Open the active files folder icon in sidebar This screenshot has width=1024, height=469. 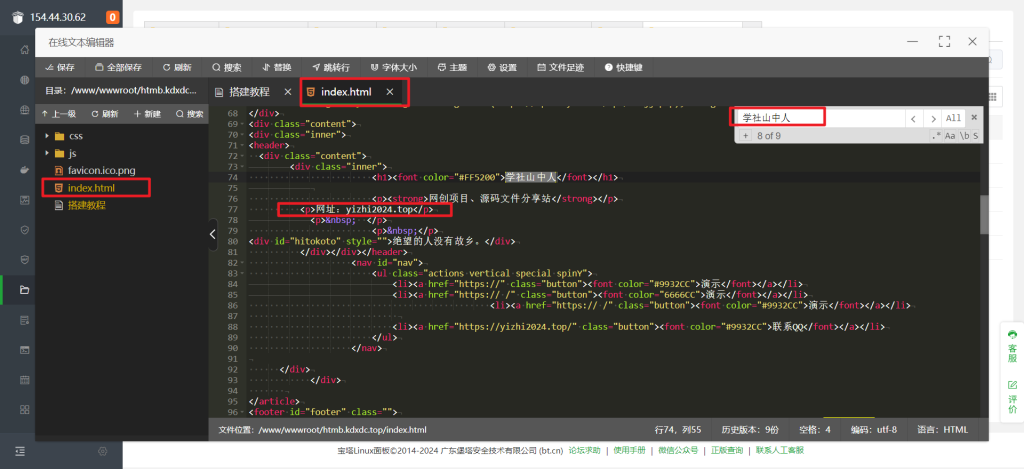coord(24,290)
